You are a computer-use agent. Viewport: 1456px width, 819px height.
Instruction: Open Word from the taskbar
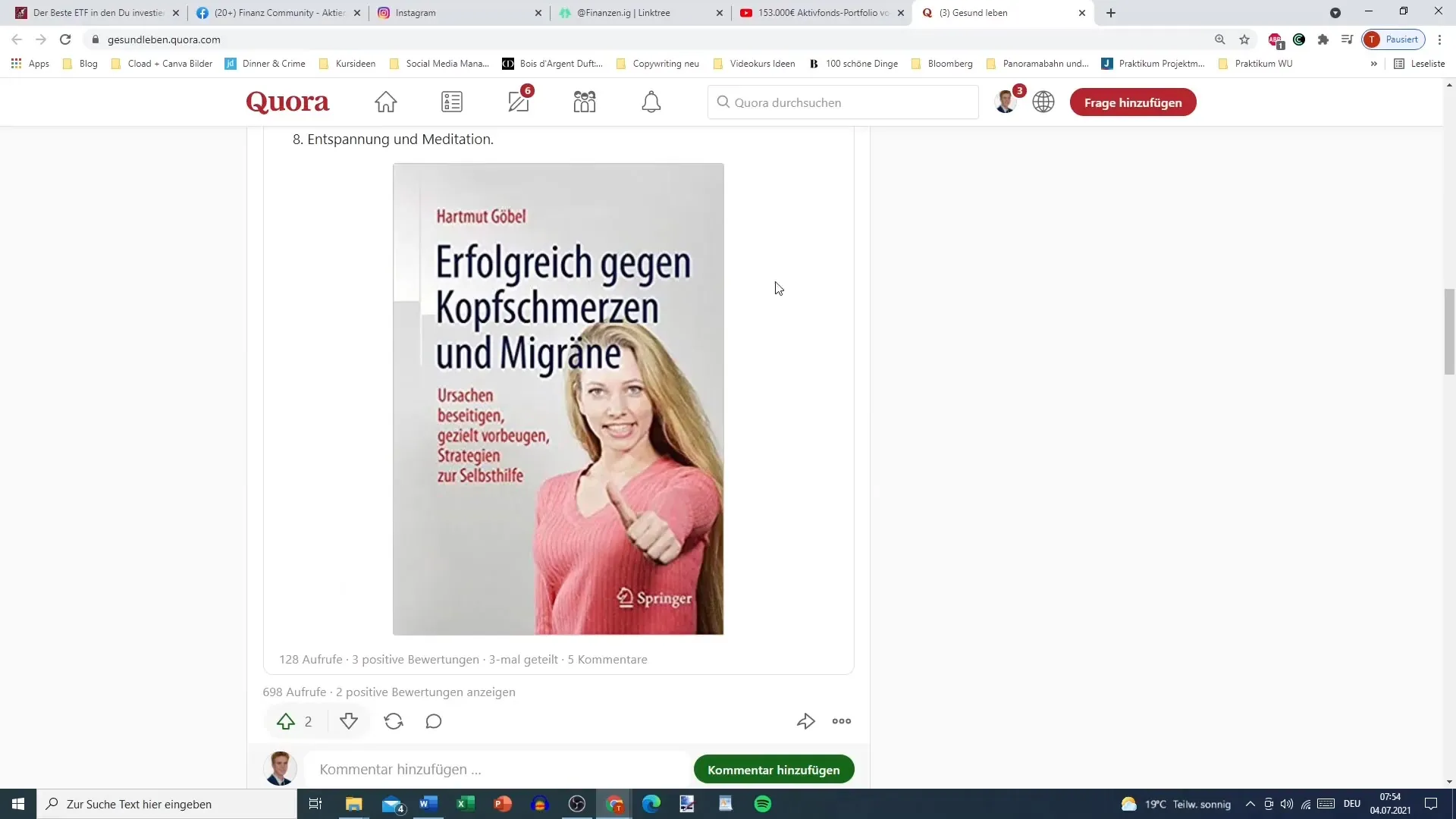pos(428,804)
